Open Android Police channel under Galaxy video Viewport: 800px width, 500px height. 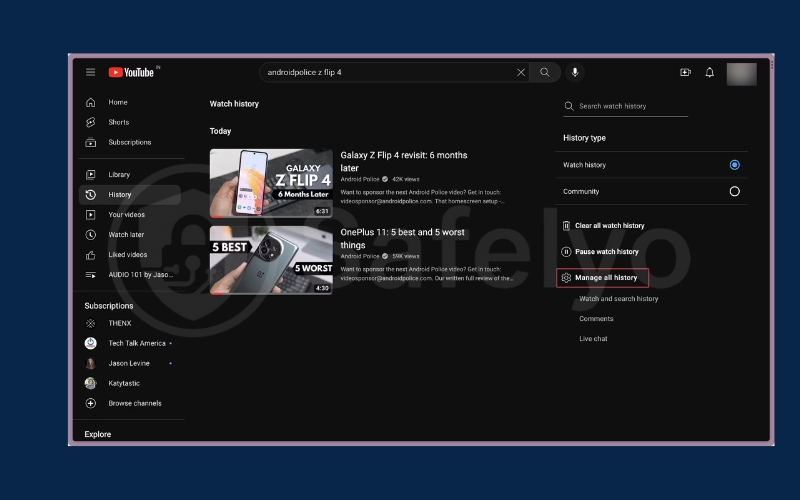pos(360,179)
